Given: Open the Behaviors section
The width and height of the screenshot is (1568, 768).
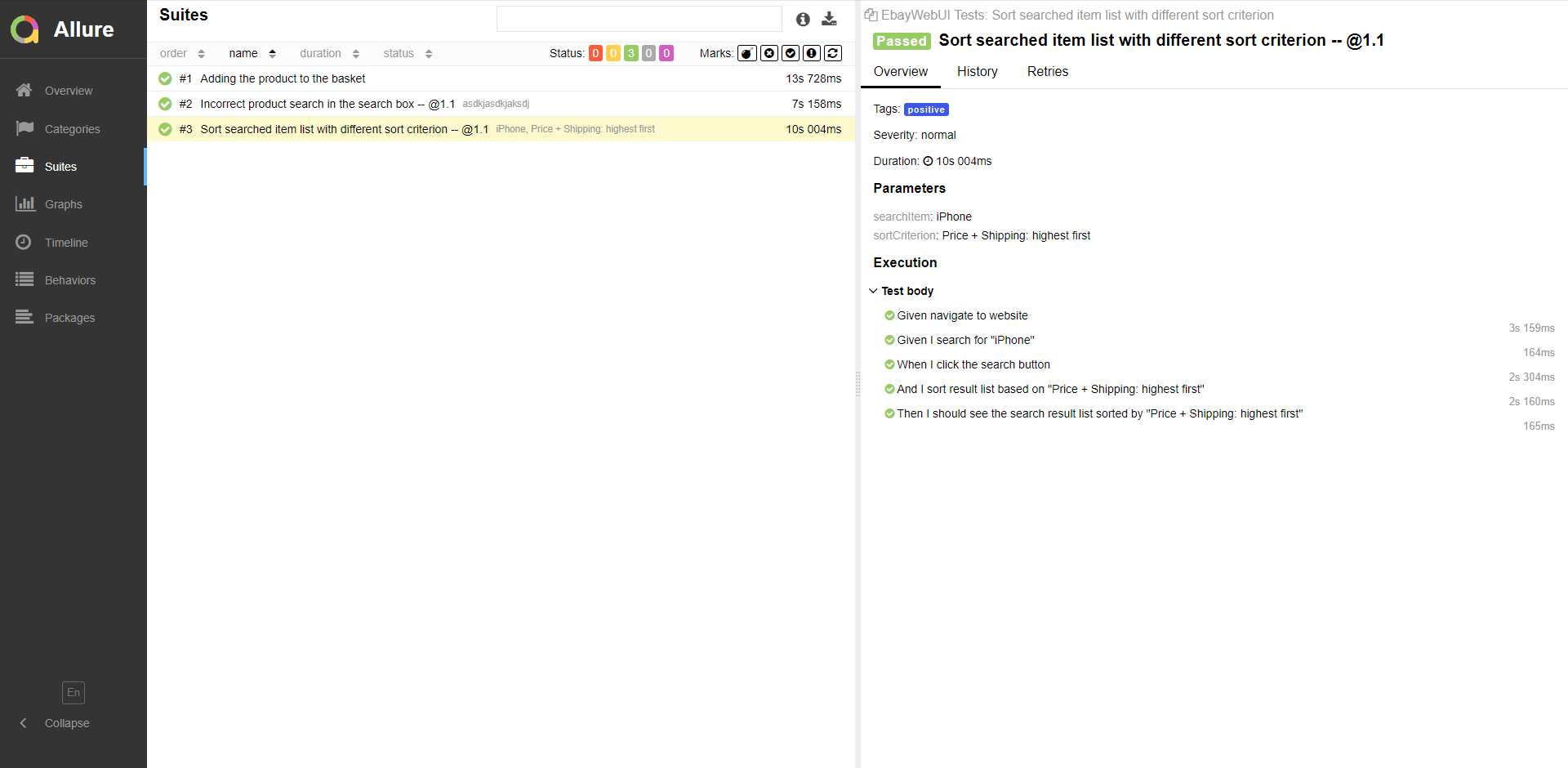Looking at the screenshot, I should tap(71, 279).
